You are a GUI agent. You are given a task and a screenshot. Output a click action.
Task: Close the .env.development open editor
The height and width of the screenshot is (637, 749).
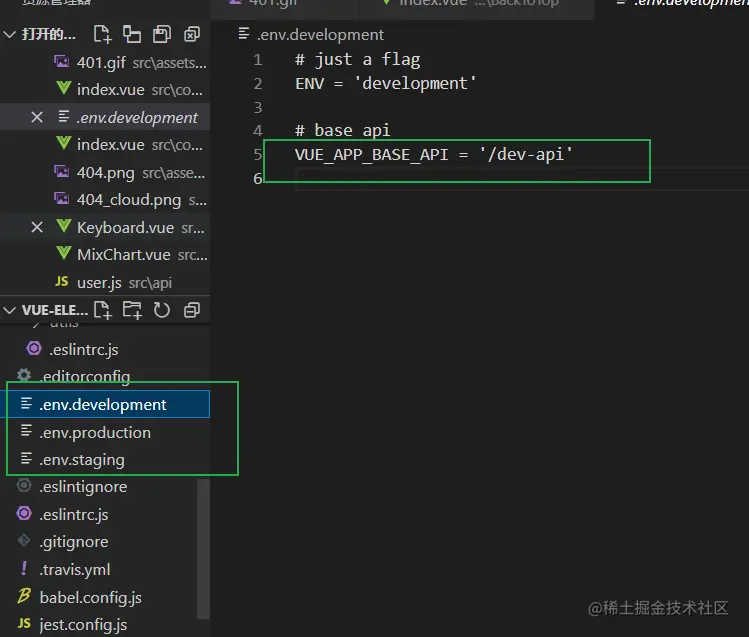(37, 117)
